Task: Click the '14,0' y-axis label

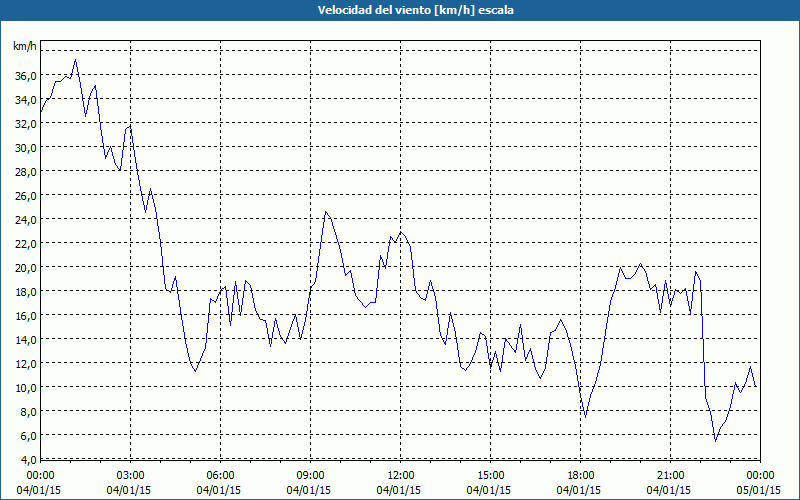Action: [x=27, y=339]
